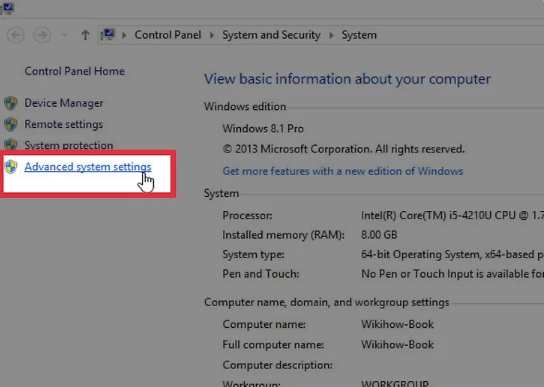Image resolution: width=544 pixels, height=387 pixels.
Task: Select System and Security breadcrumb
Action: (x=271, y=35)
